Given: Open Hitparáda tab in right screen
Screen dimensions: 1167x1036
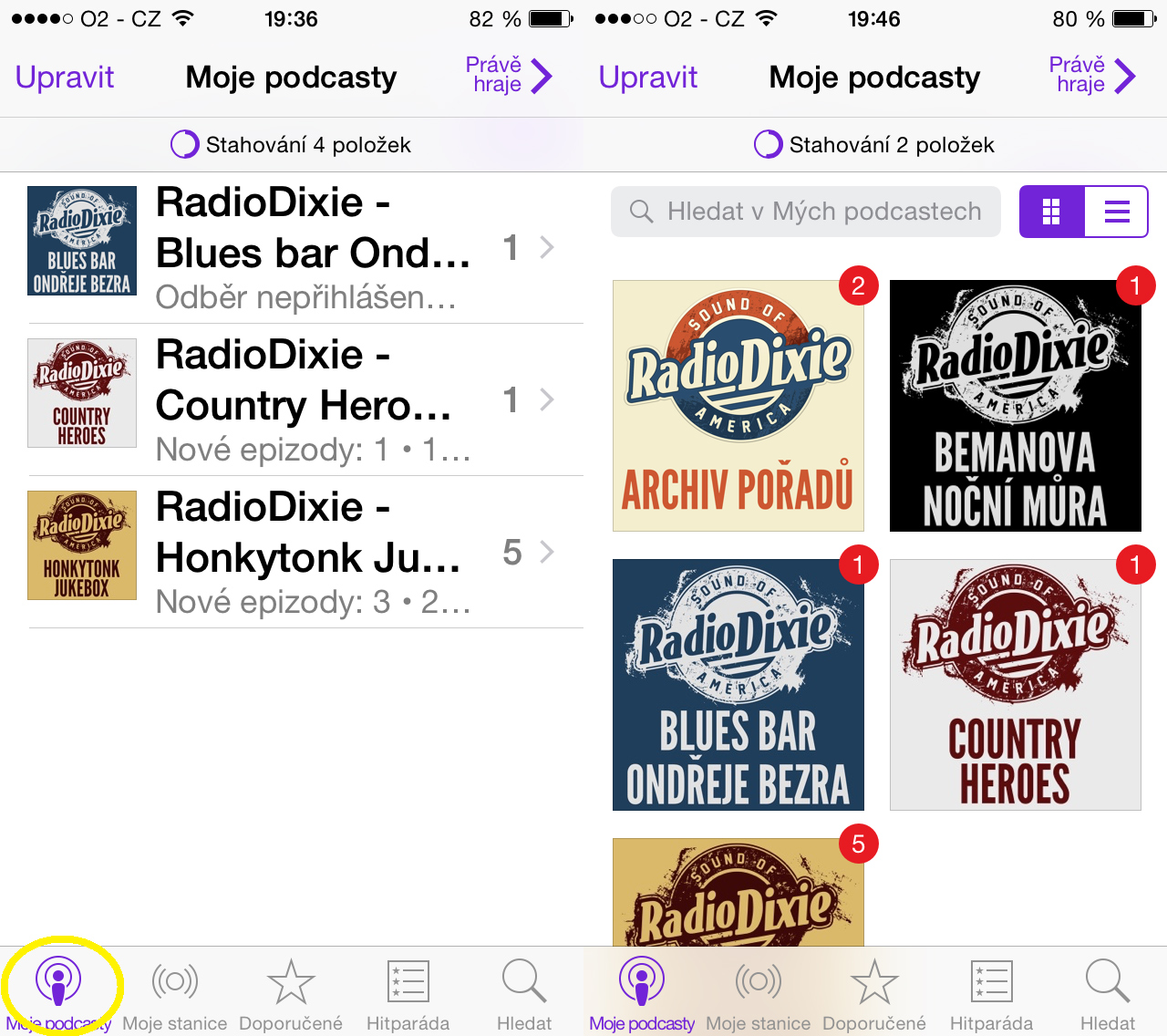Looking at the screenshot, I should coord(991,996).
